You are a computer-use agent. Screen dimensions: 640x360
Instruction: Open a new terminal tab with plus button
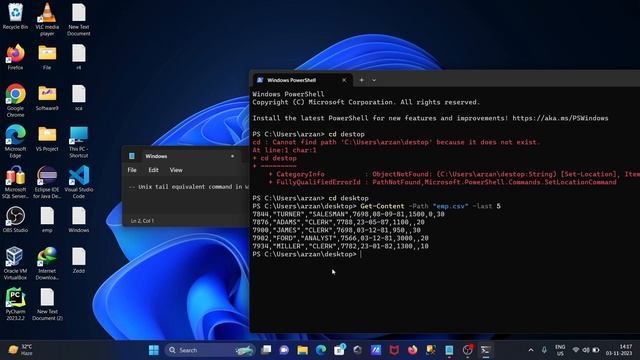(361, 80)
